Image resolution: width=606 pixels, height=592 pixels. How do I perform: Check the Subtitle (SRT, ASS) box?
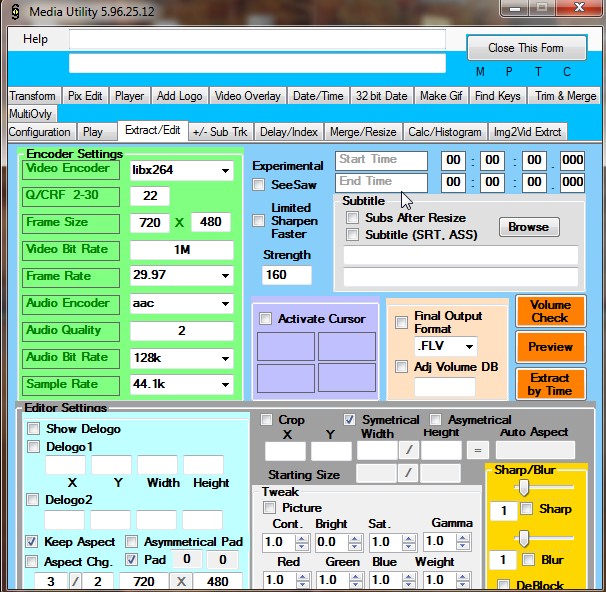(x=352, y=234)
